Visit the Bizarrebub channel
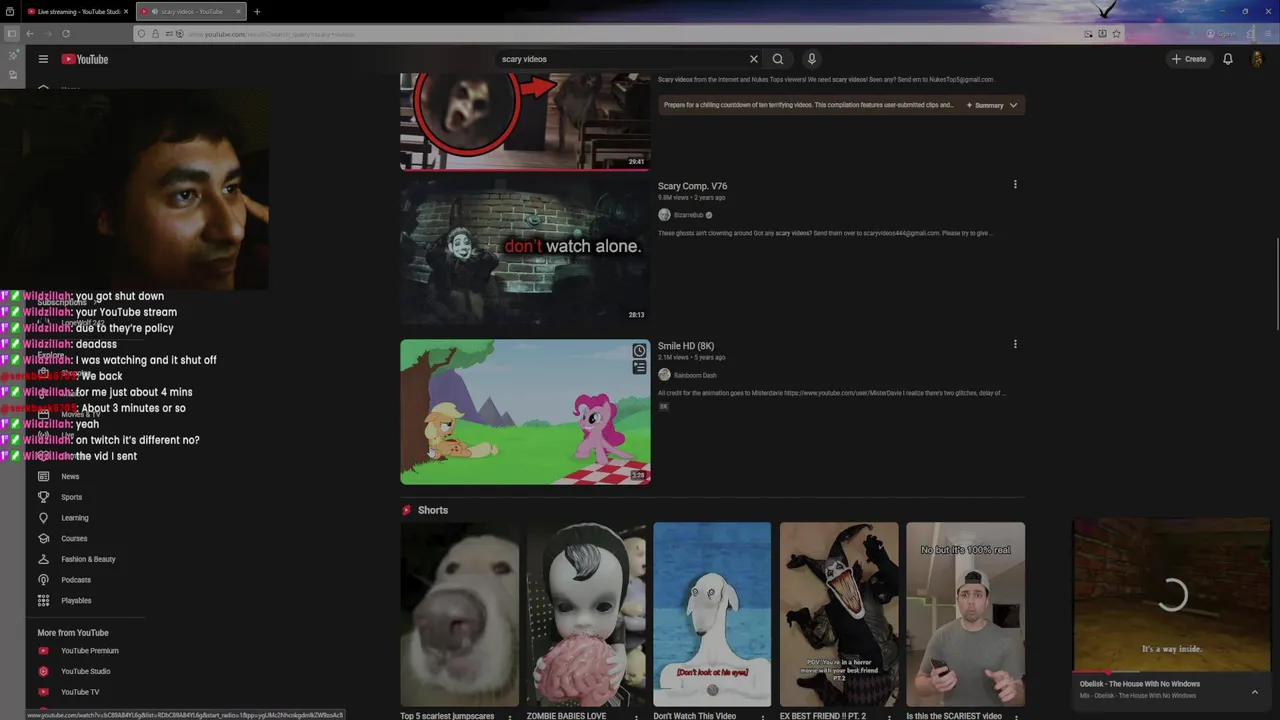Image resolution: width=1280 pixels, height=720 pixels. pyautogui.click(x=688, y=215)
